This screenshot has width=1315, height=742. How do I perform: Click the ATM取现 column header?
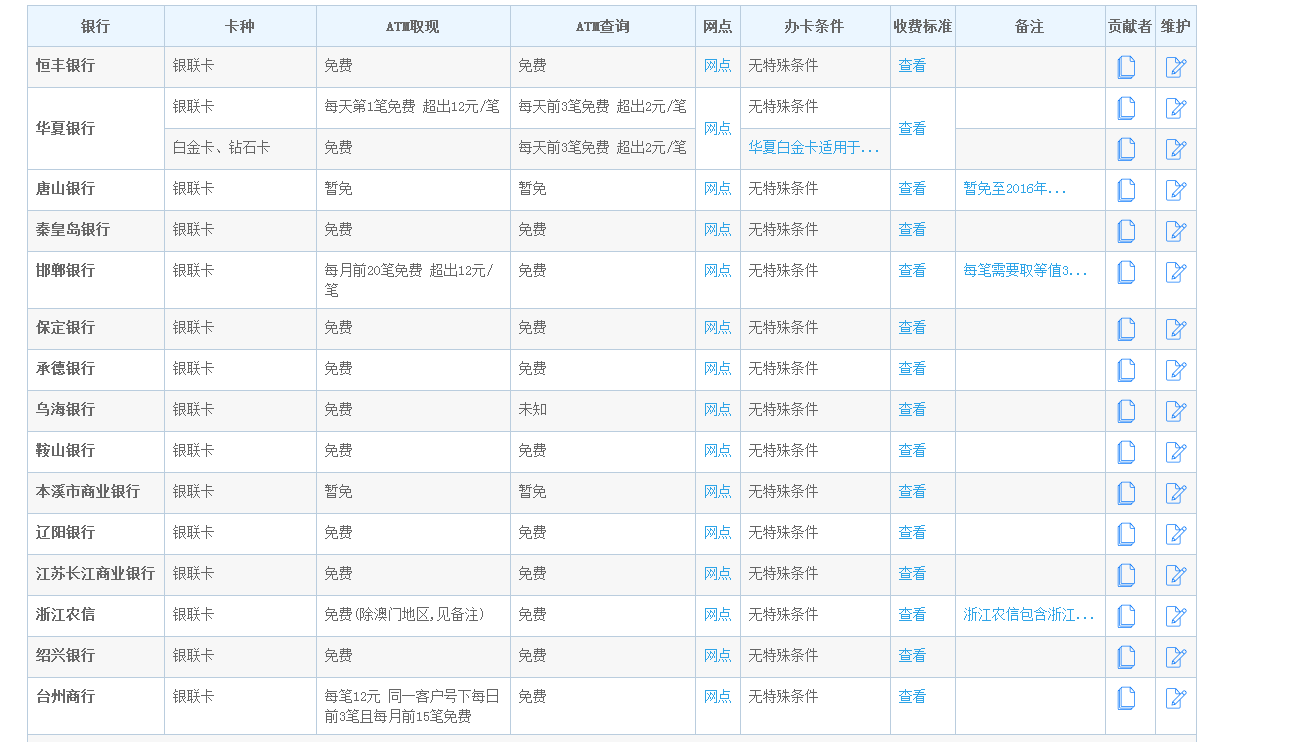(x=413, y=26)
